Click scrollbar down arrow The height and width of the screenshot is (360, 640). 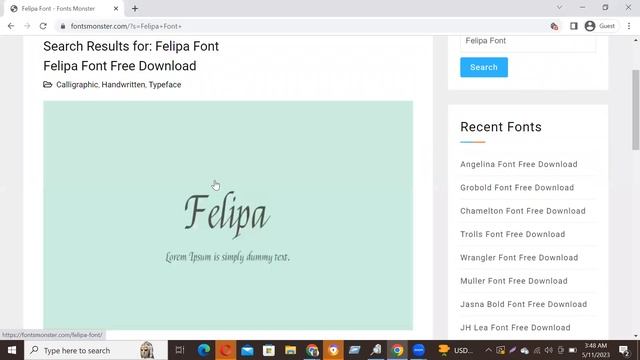[636, 336]
